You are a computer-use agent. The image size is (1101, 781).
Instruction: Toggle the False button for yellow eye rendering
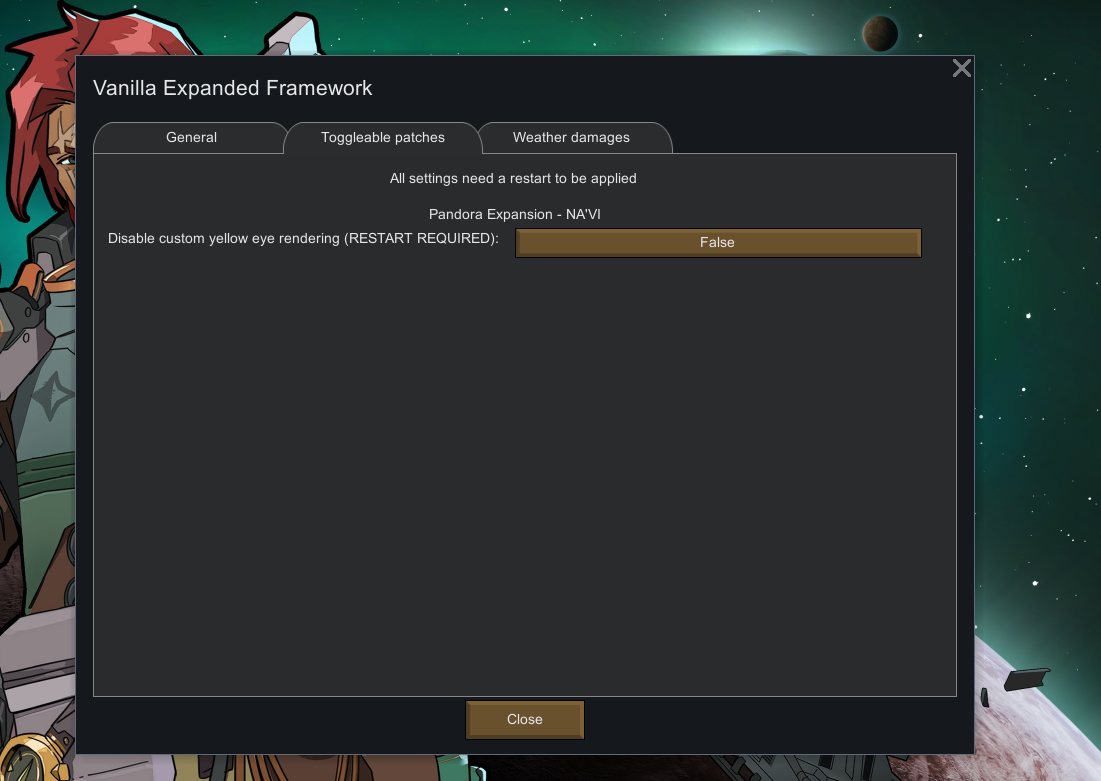click(x=718, y=242)
